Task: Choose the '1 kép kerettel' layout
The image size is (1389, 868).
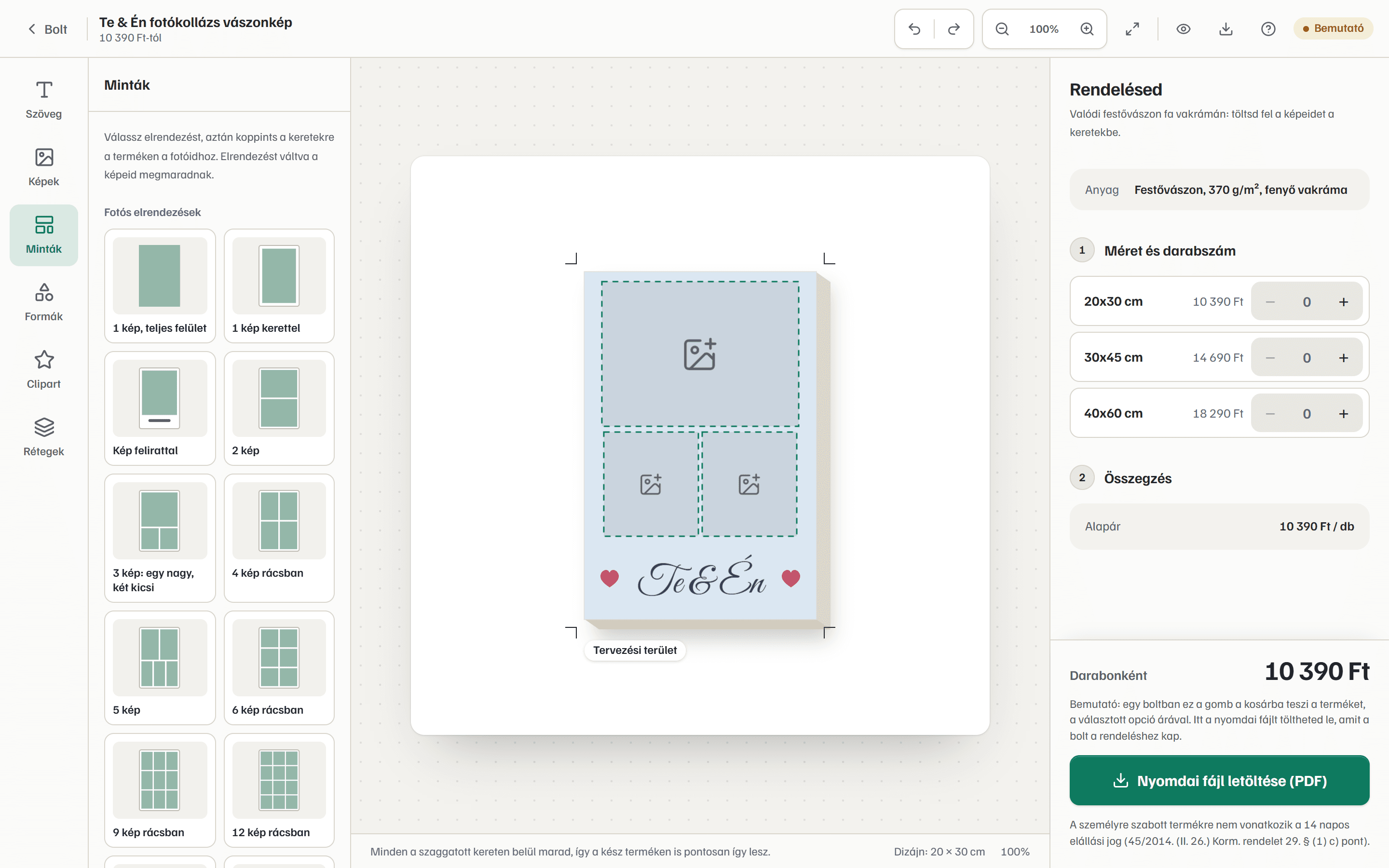Action: click(279, 286)
